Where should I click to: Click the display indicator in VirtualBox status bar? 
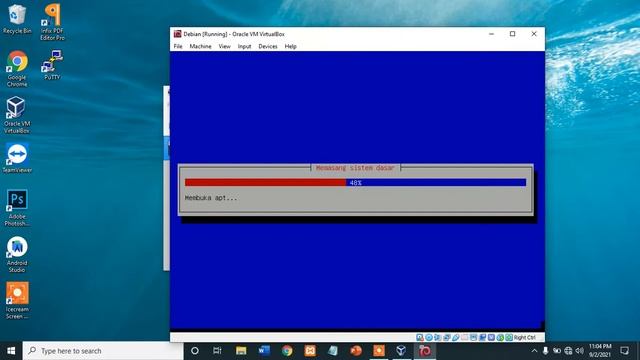click(x=473, y=338)
